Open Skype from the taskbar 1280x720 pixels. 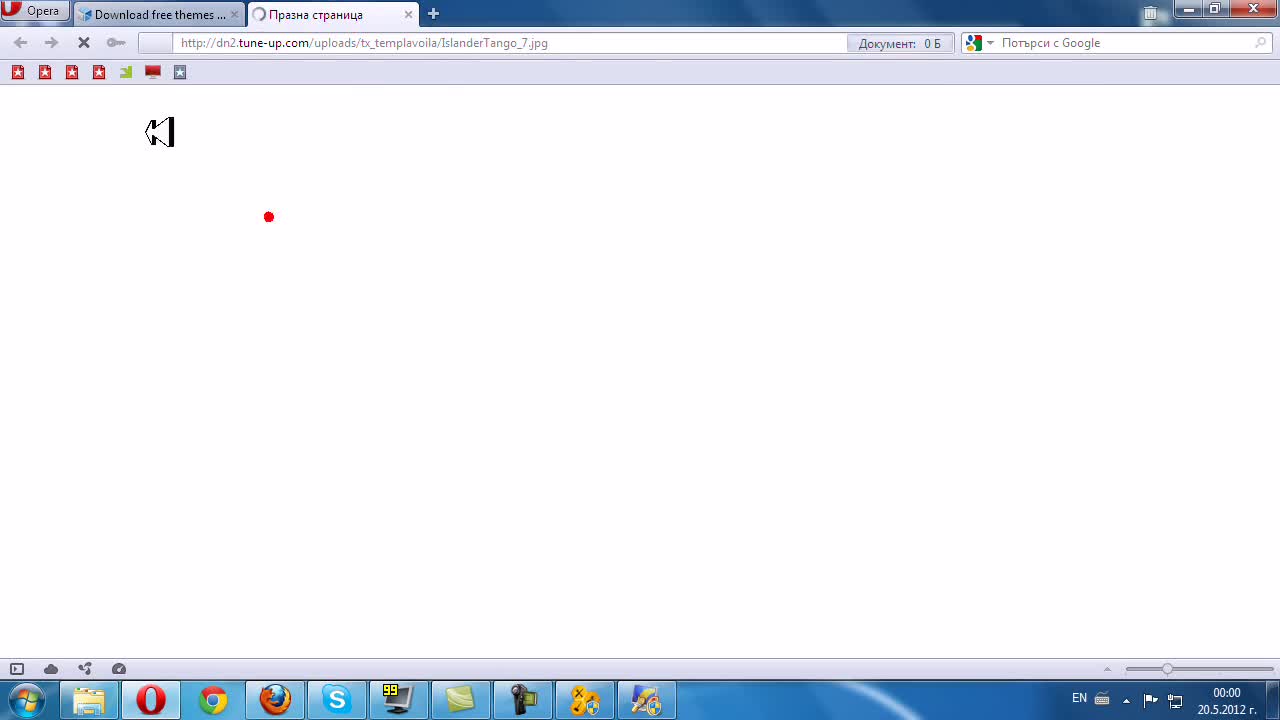[337, 700]
